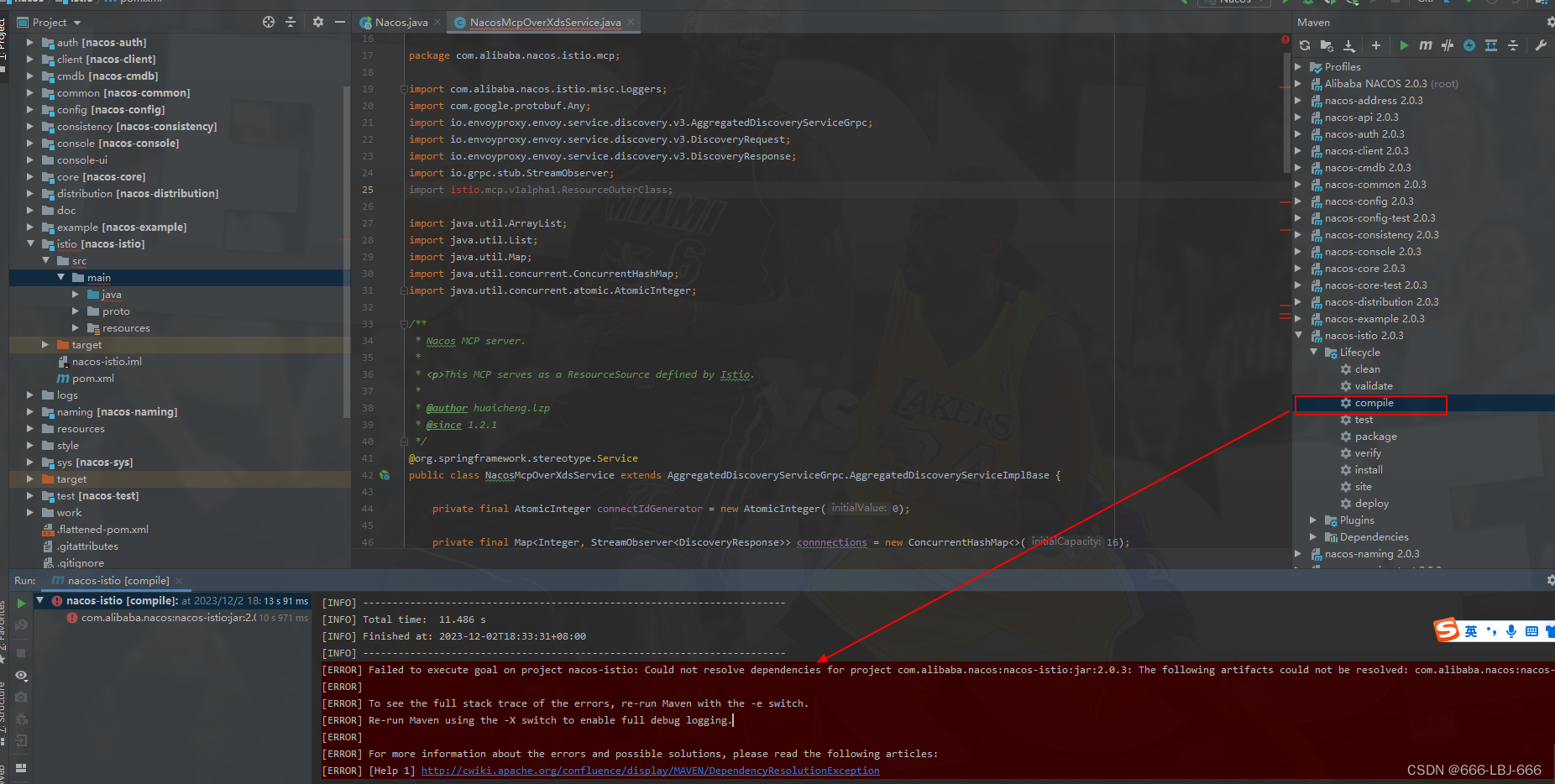Select the compile lifecycle goal
The height and width of the screenshot is (784, 1555).
point(1374,403)
